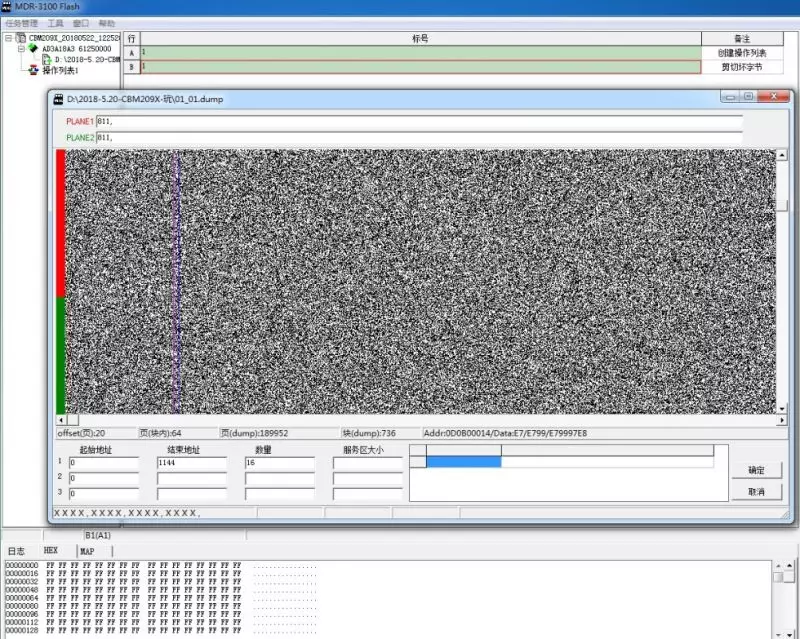Viewport: 800px width, 639px height.
Task: Click the MDR-3100 Flash title bar icon
Action: tap(6, 6)
